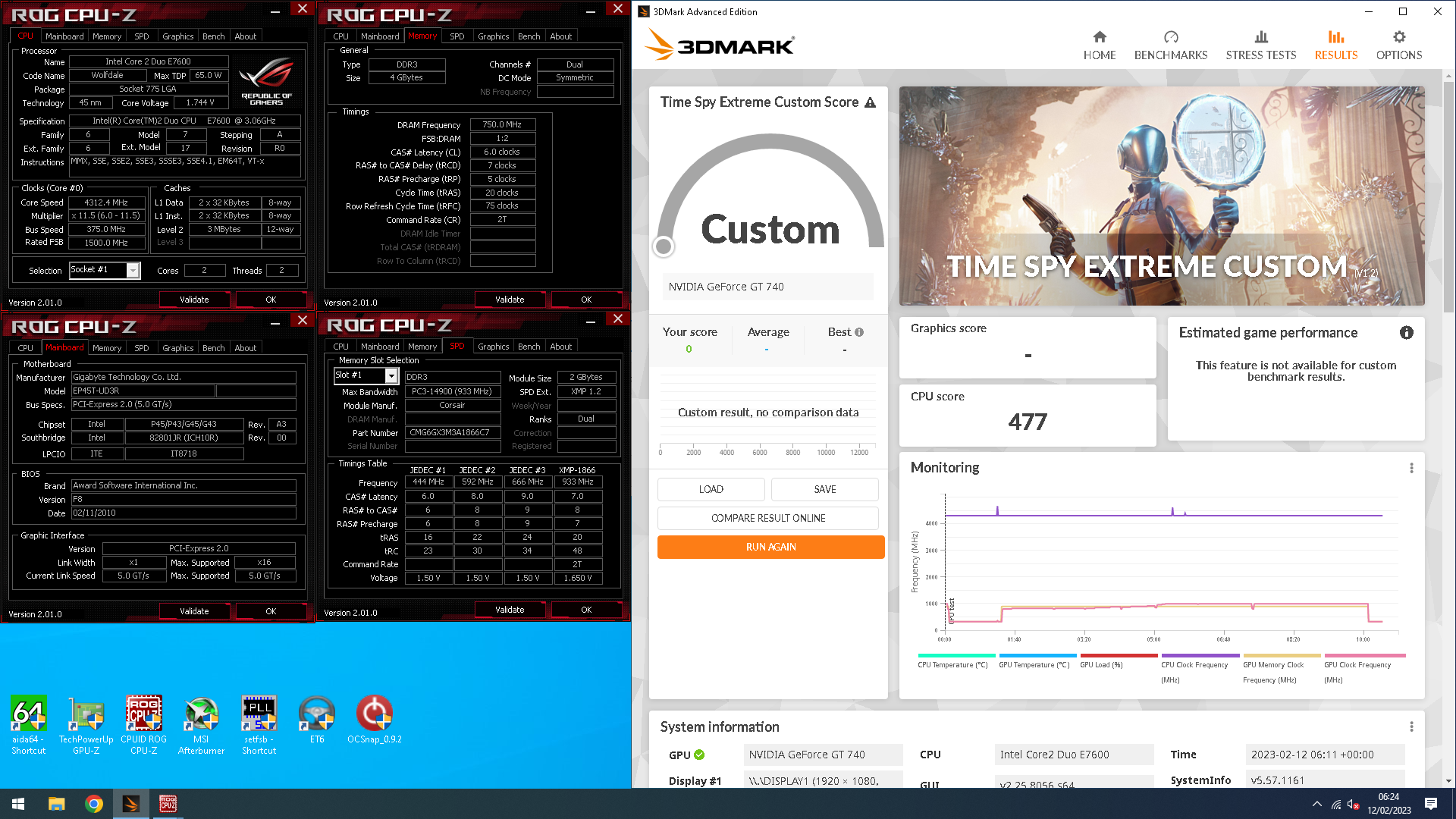Open Memory tab in bottom-left CPU-Z Mainboard window
Screen dimensions: 1456x819
tap(107, 348)
